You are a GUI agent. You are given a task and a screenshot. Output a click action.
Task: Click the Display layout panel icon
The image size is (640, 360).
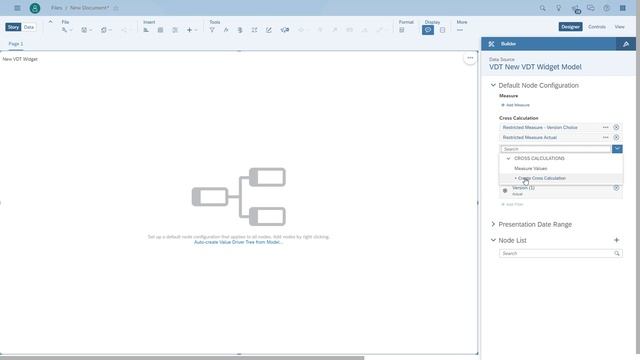(442, 30)
